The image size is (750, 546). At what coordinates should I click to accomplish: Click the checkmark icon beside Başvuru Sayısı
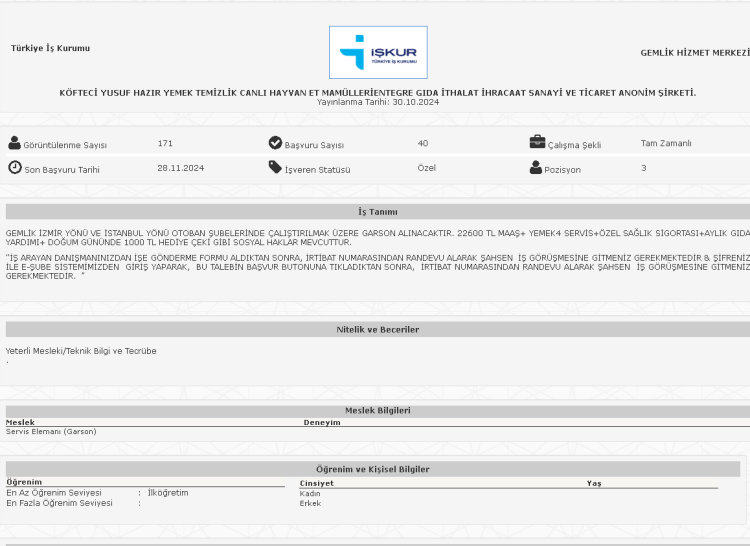[275, 143]
